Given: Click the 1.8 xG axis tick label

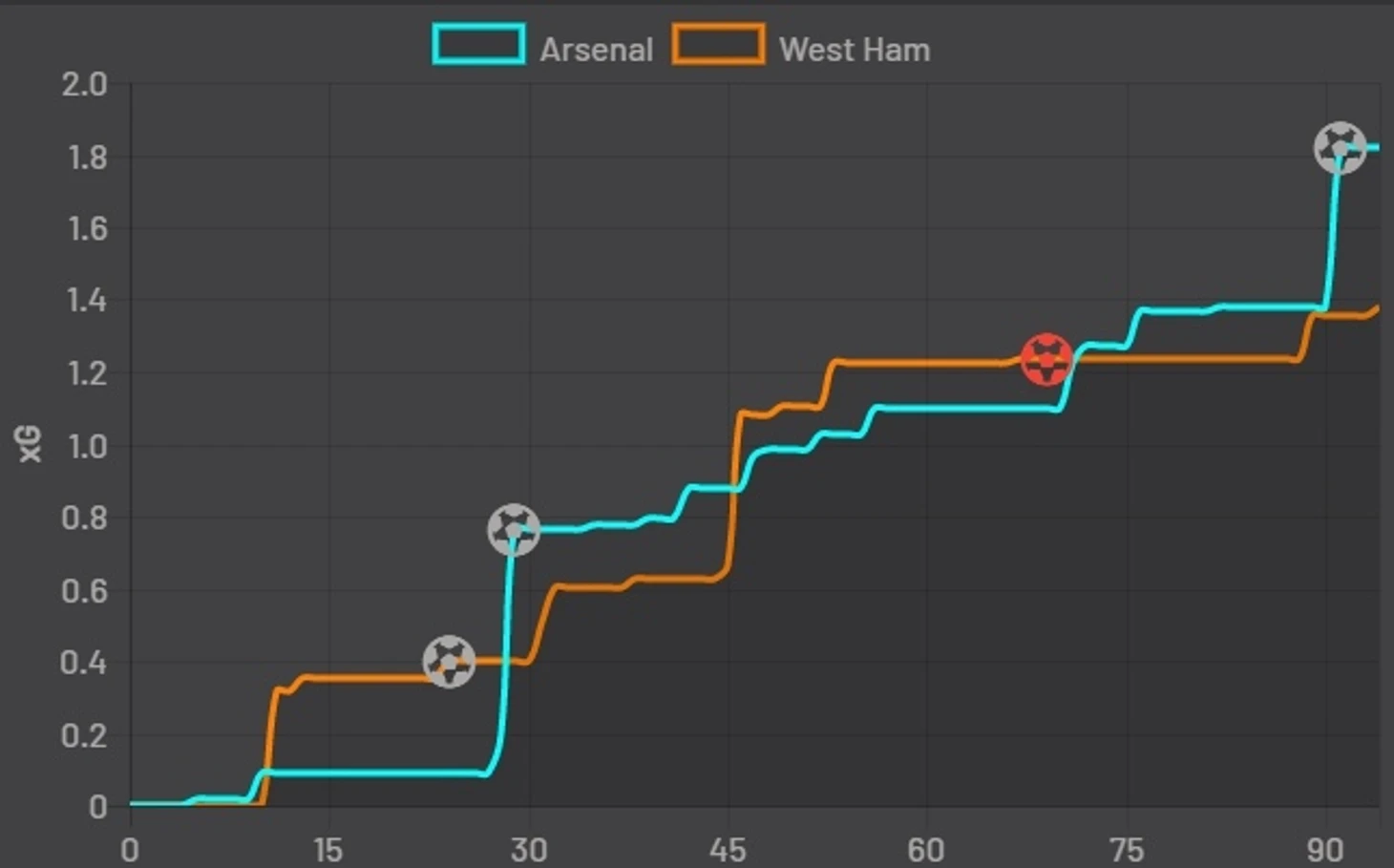Looking at the screenshot, I should 86,157.
